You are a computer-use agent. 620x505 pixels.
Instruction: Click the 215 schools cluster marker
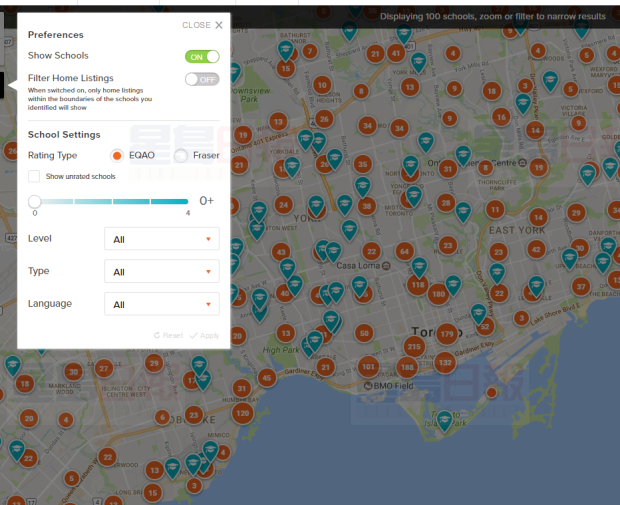414,346
